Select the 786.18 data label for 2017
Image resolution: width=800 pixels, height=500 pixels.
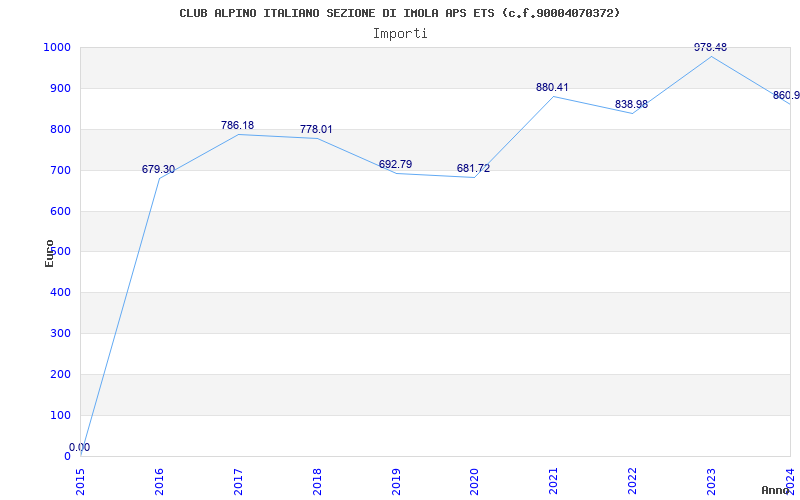click(x=237, y=126)
